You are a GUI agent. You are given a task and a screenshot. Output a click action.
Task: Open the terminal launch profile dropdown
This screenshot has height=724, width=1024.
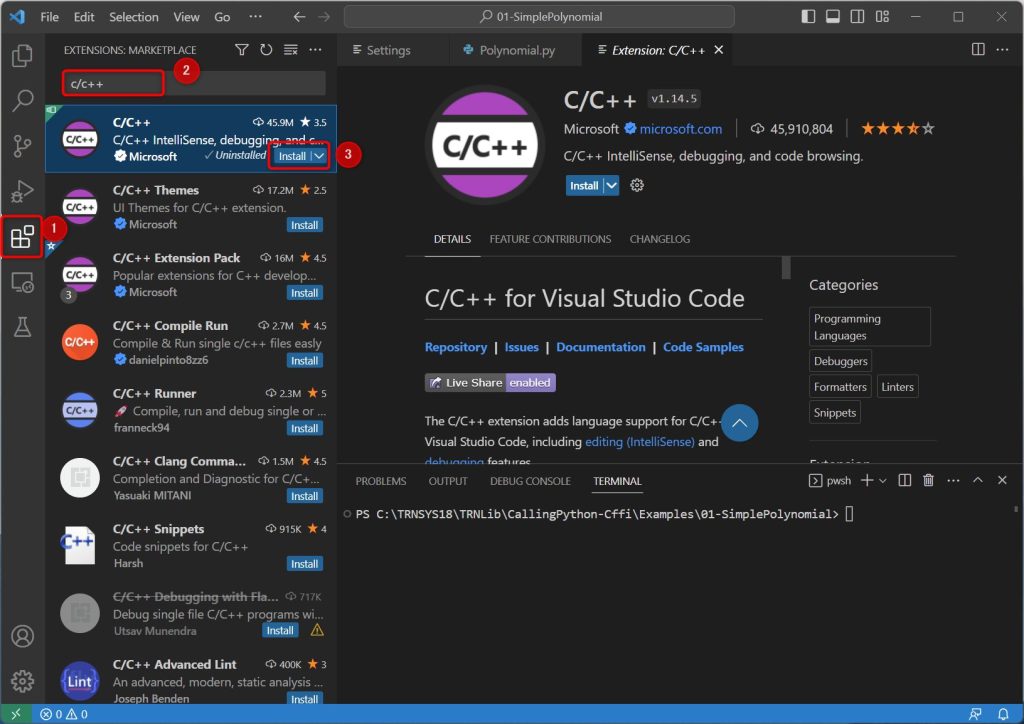[x=883, y=480]
